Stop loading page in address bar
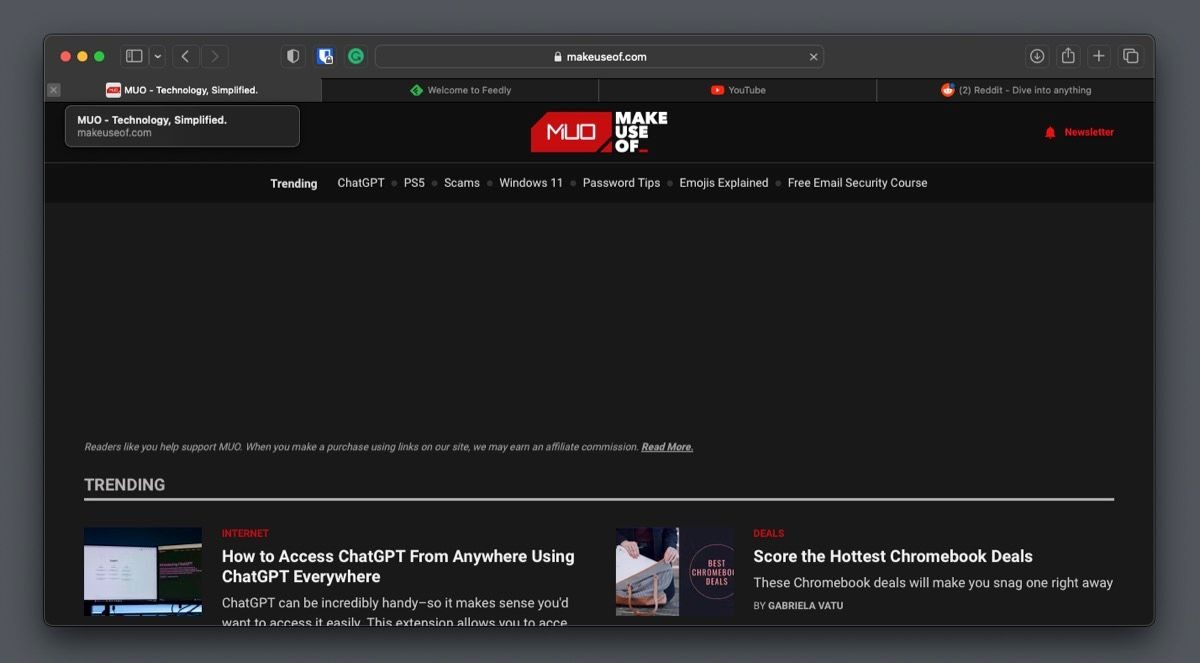1200x663 pixels. (814, 57)
